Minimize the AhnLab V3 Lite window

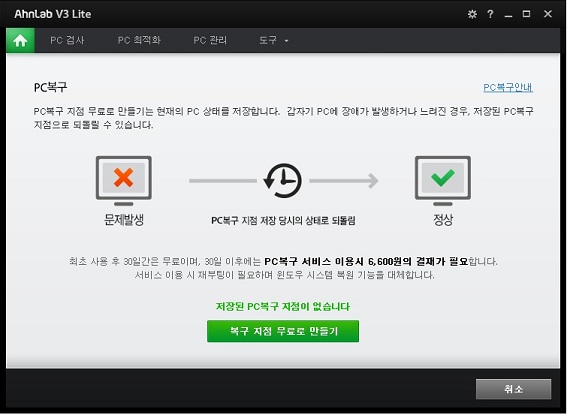pos(508,15)
